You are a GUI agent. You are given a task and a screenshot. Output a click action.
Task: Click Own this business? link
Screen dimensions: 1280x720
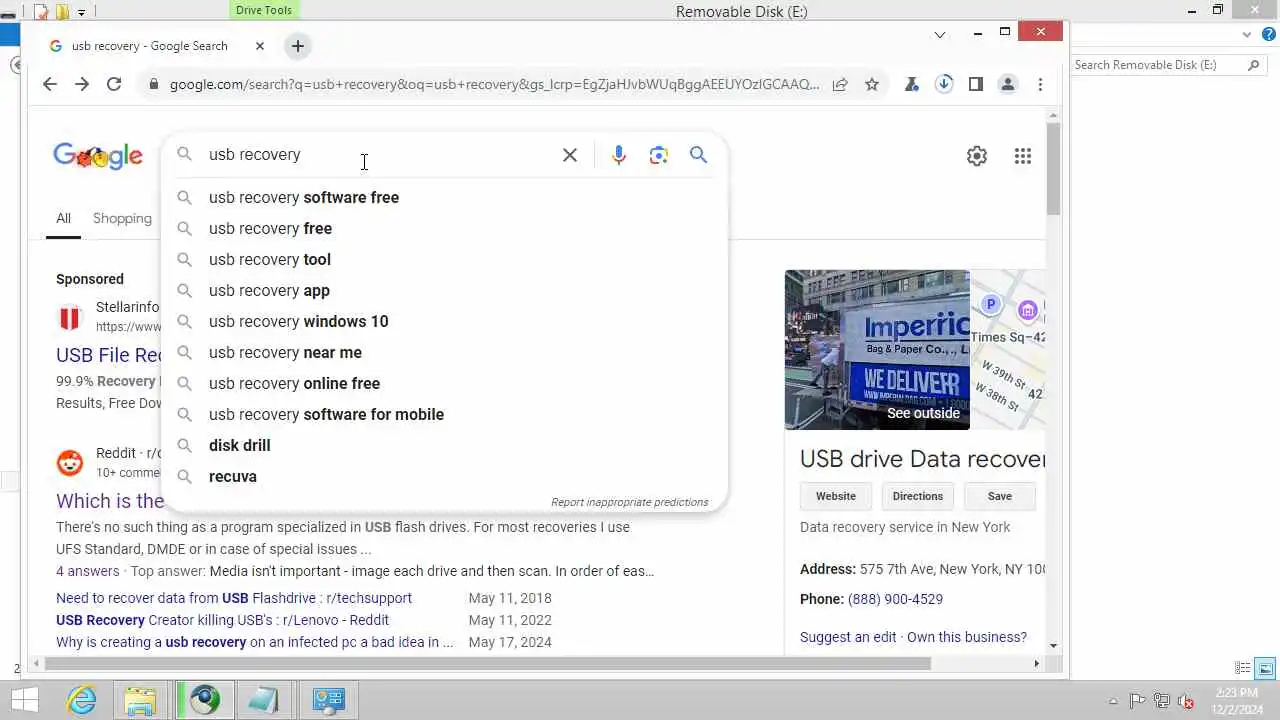click(967, 637)
